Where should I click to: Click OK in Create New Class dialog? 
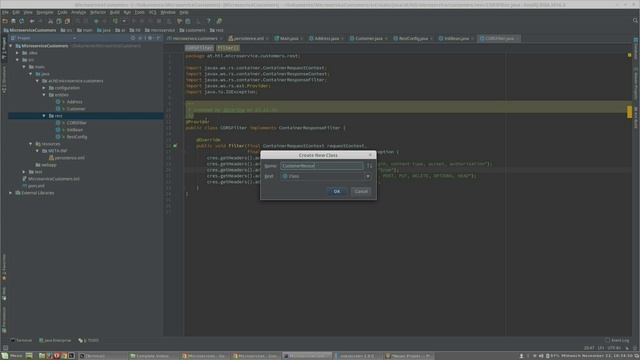[x=337, y=191]
